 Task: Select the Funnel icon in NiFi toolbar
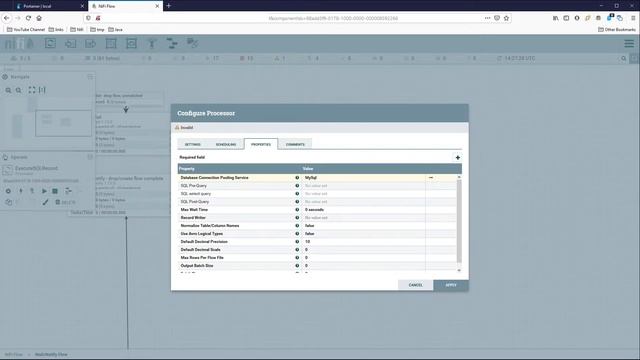(152, 43)
